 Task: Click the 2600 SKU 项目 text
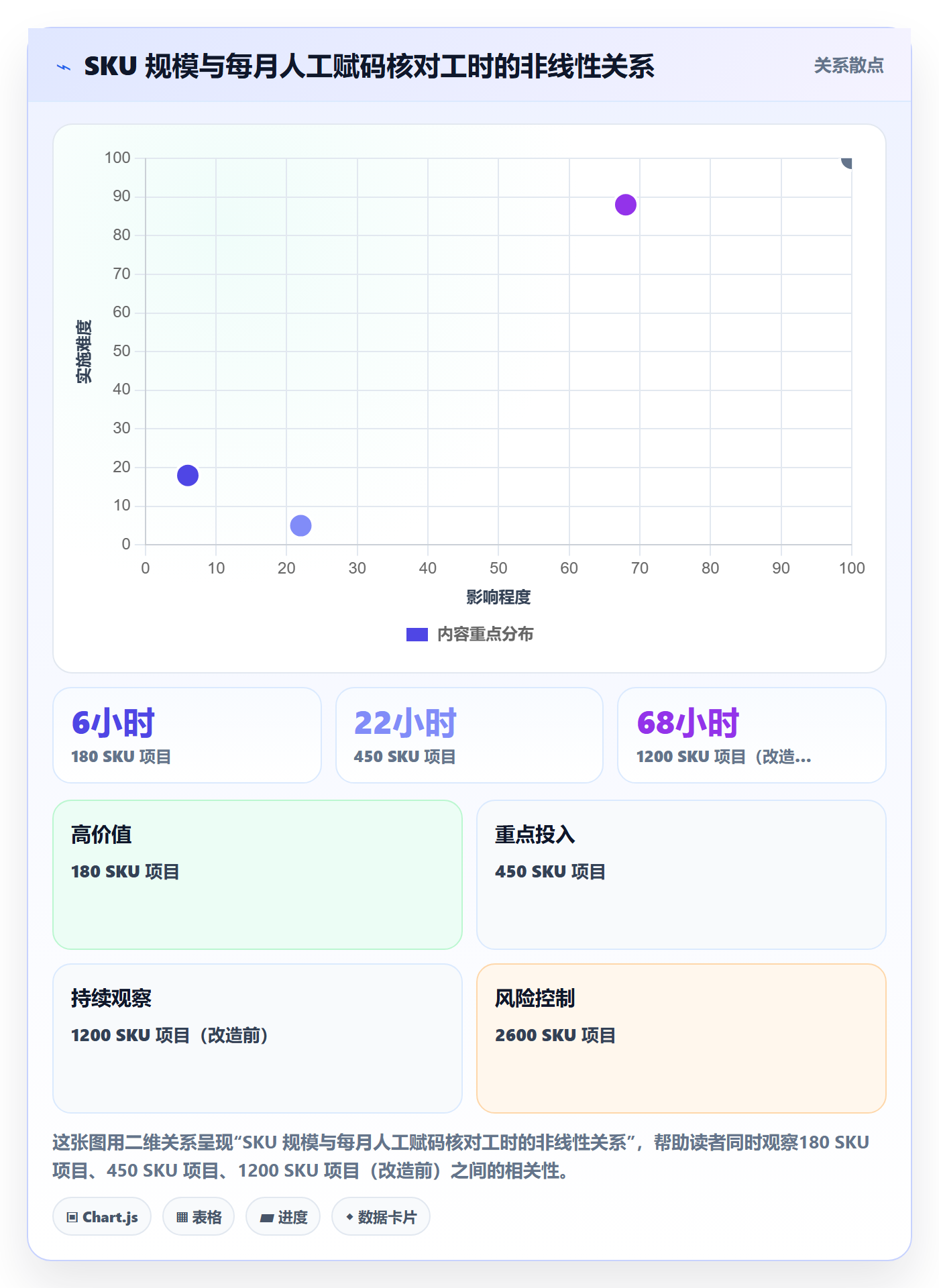[x=555, y=1035]
